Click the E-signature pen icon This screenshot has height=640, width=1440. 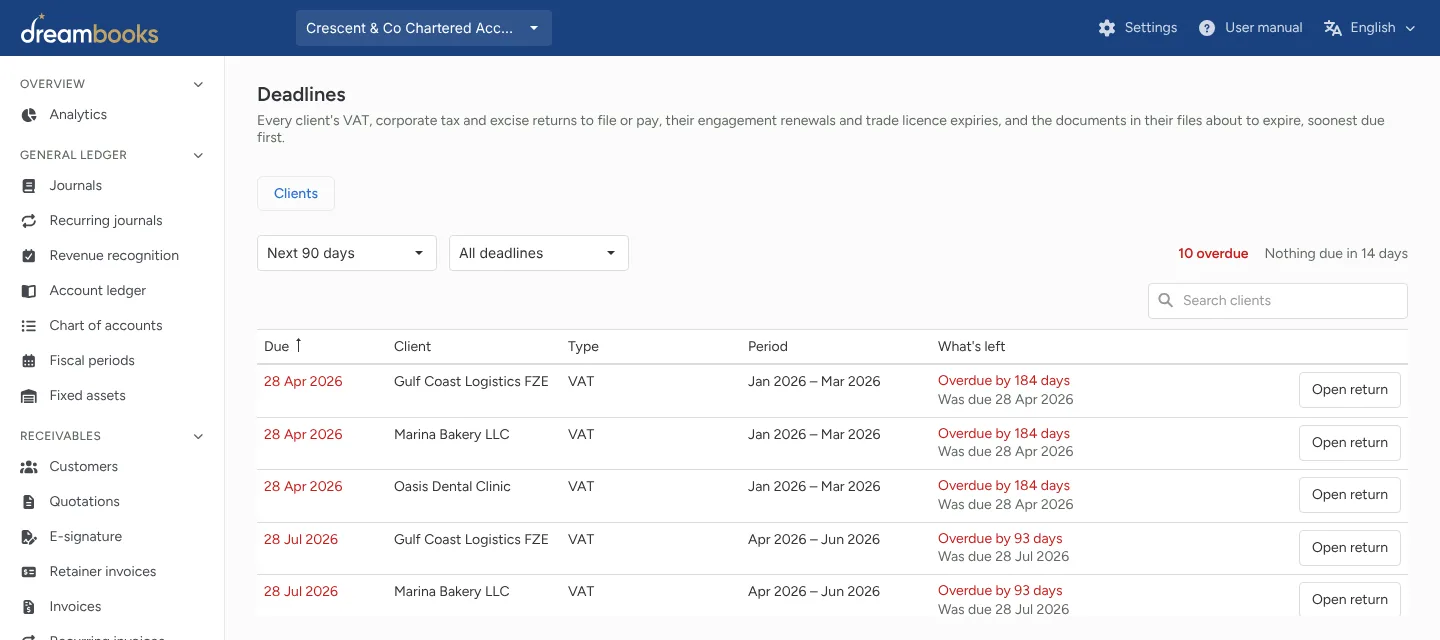click(29, 537)
